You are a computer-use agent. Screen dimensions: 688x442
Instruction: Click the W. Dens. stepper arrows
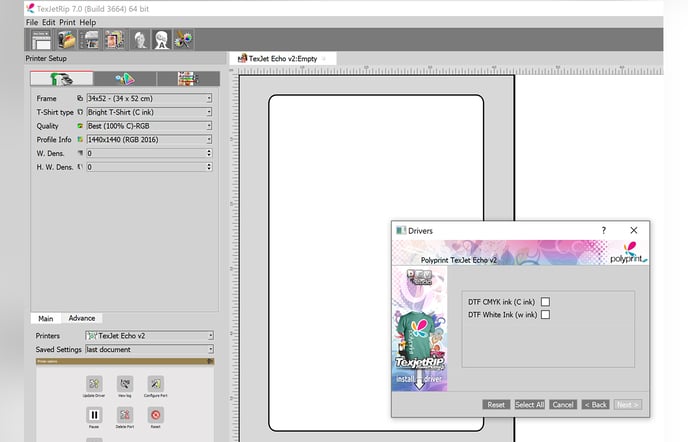(x=209, y=153)
